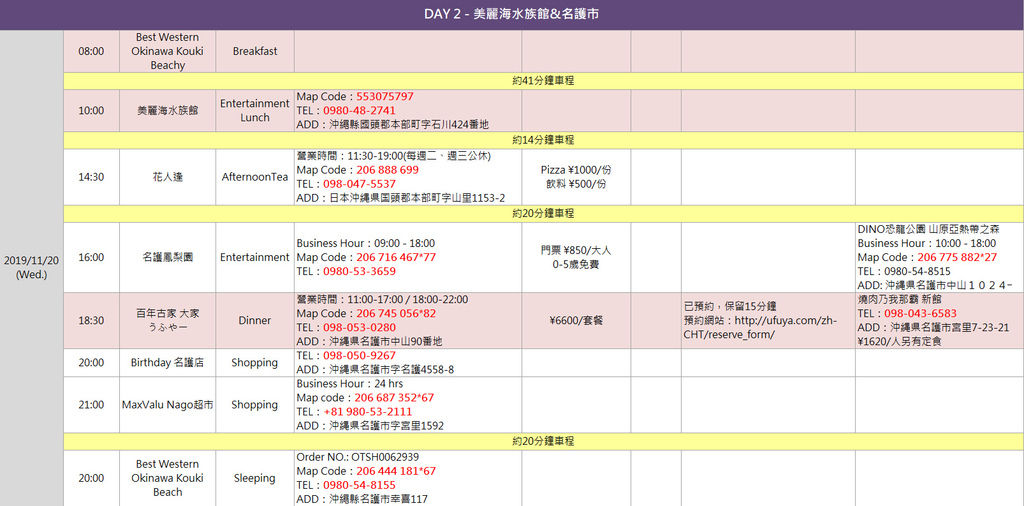Screen dimensions: 1024x506
Task: Click the Breakfast activity cell
Action: tap(255, 51)
